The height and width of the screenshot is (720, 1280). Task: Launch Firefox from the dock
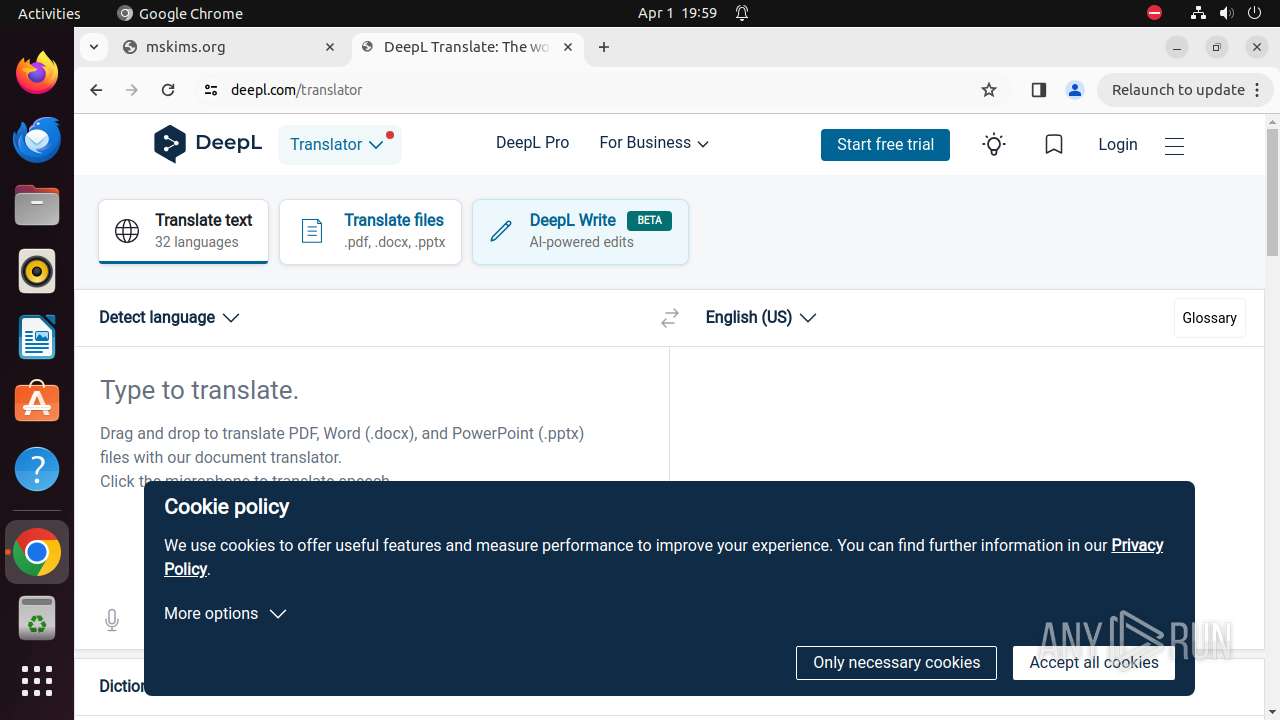tap(37, 73)
